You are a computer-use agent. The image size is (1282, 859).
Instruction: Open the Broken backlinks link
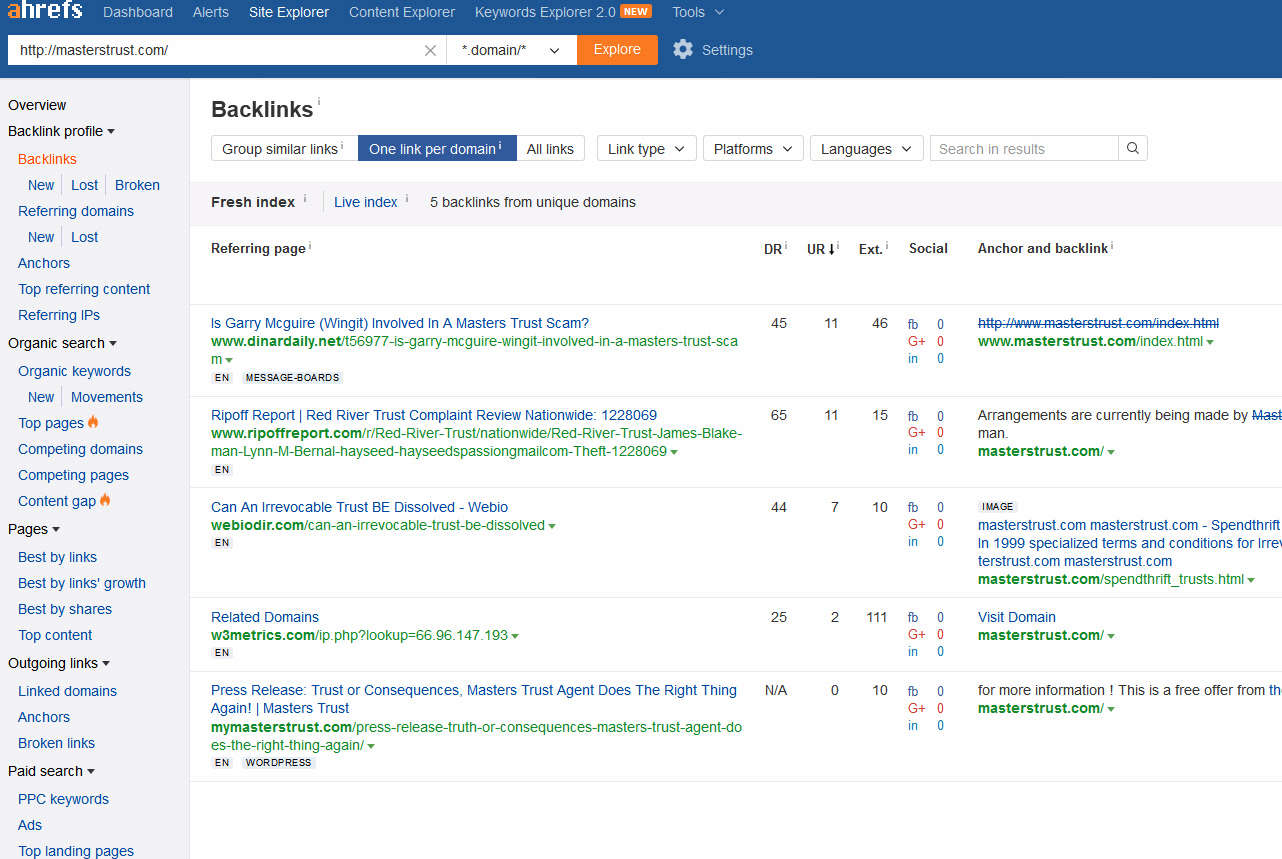(x=137, y=185)
